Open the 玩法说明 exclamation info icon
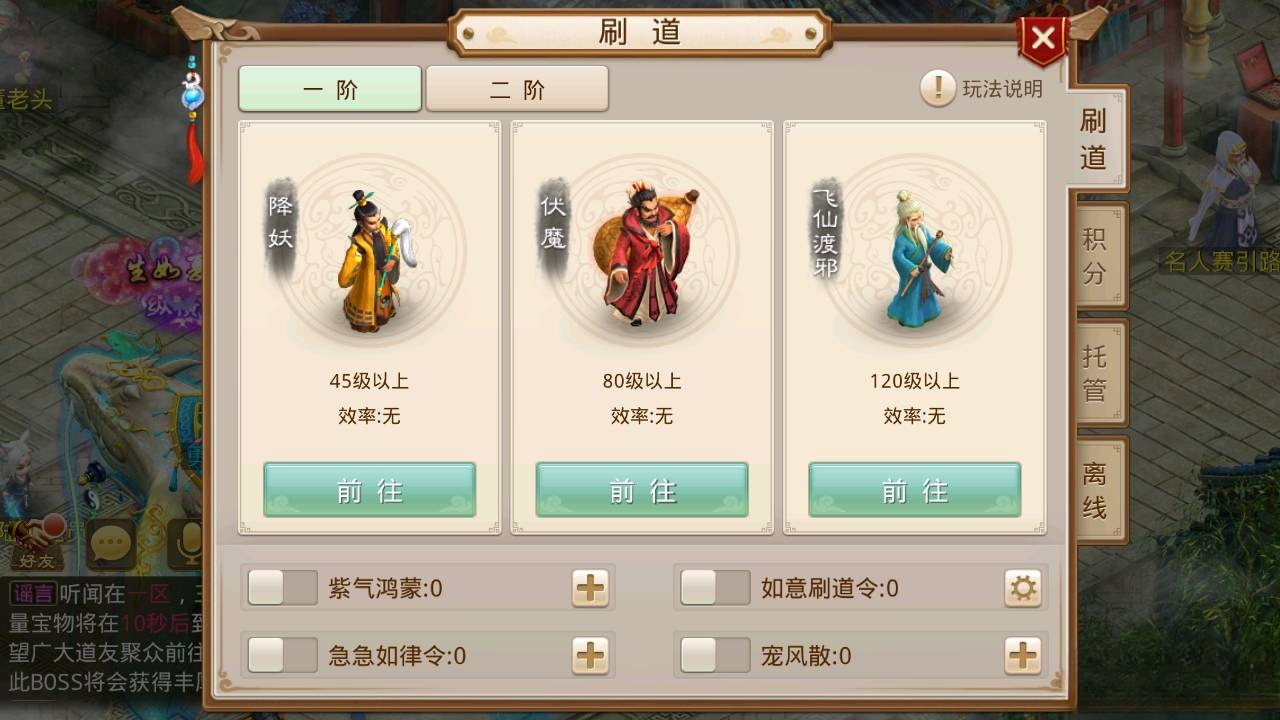Viewport: 1280px width, 720px height. pos(937,89)
